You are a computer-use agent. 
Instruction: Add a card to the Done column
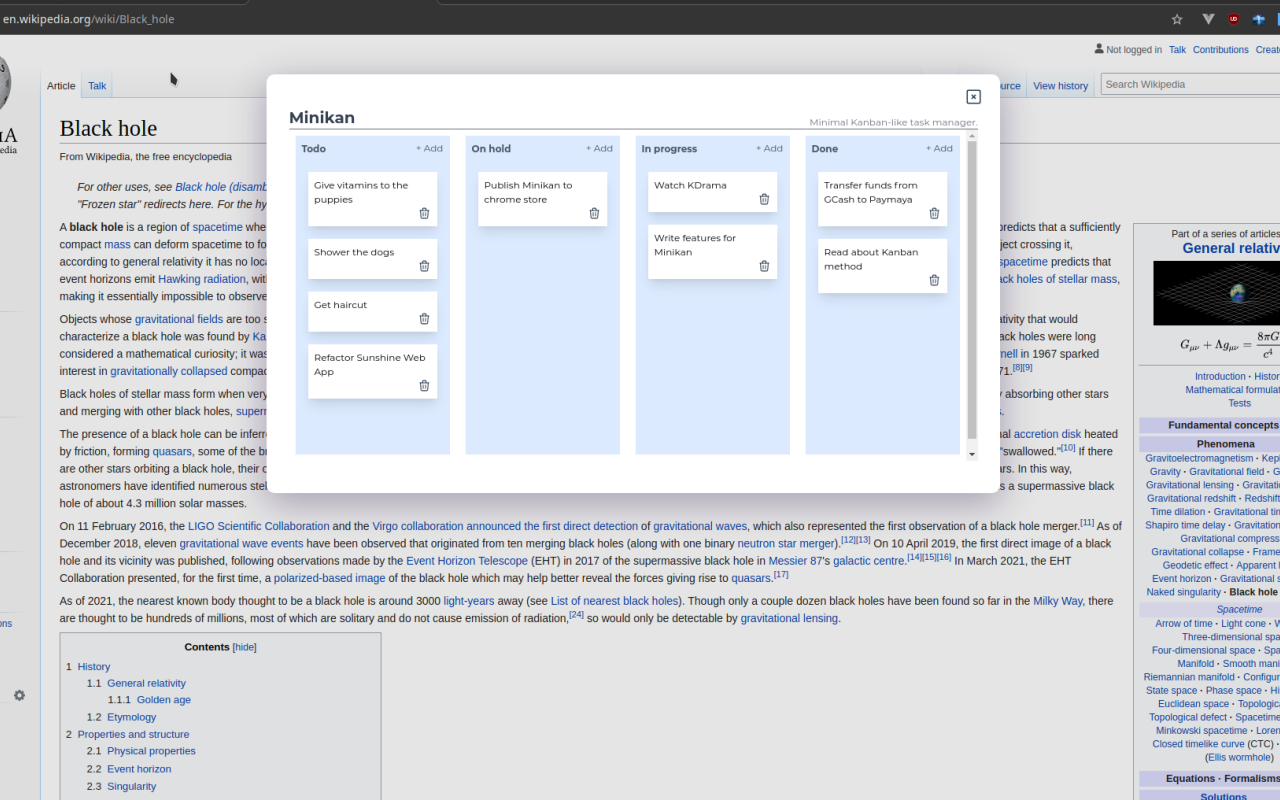click(x=939, y=149)
